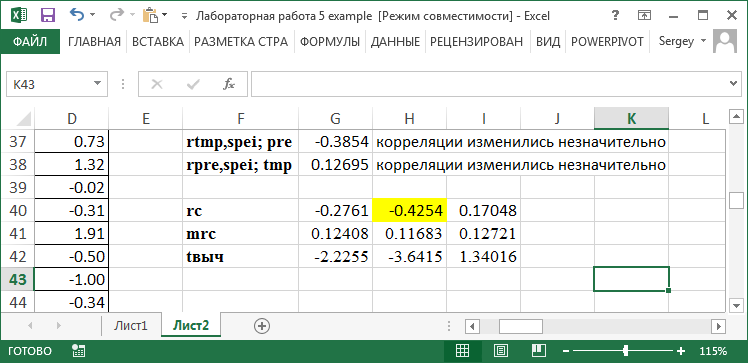Switch to Normal view
Screen dimensions: 748x363
[462, 352]
